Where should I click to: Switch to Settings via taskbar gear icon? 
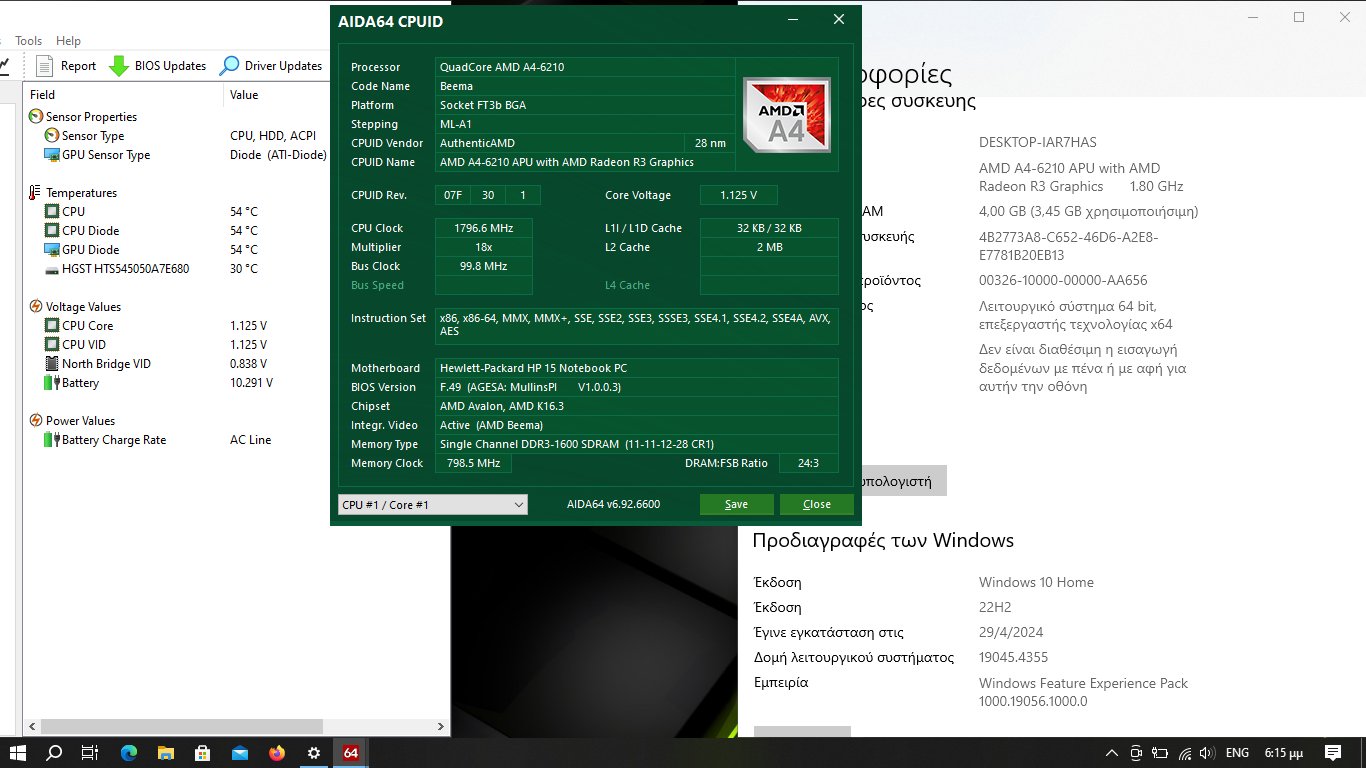tap(314, 753)
